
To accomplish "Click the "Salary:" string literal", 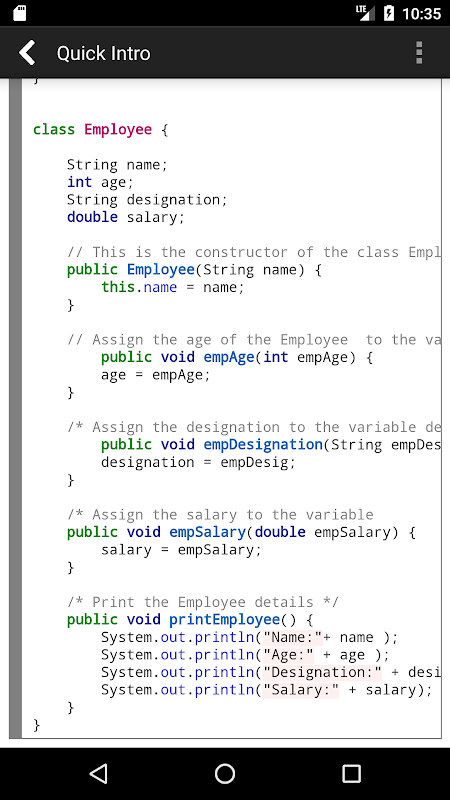I will click(301, 690).
